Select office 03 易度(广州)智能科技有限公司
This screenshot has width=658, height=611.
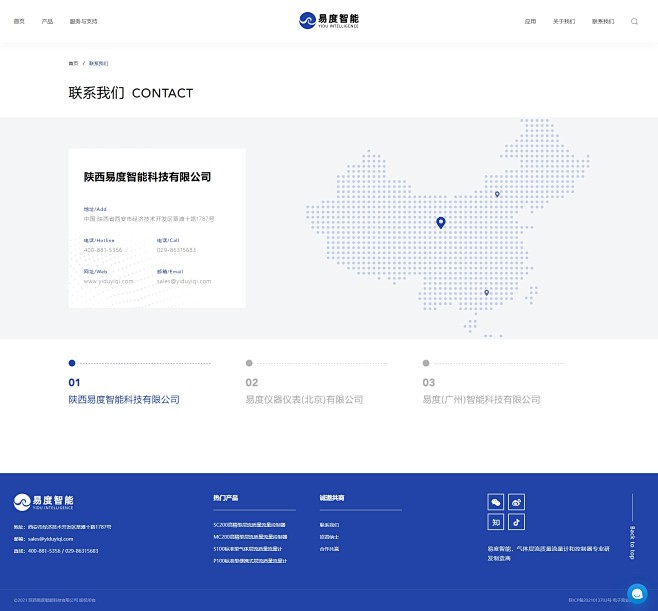[481, 400]
